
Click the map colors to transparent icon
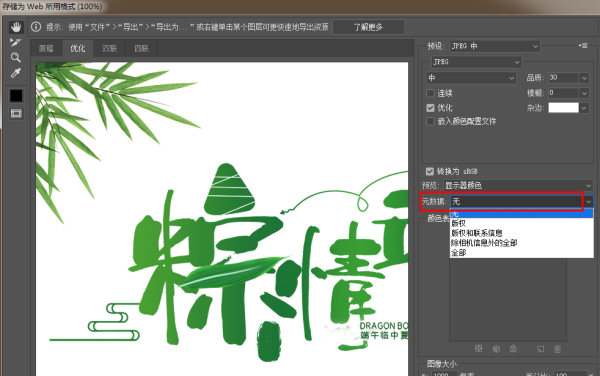(x=478, y=348)
